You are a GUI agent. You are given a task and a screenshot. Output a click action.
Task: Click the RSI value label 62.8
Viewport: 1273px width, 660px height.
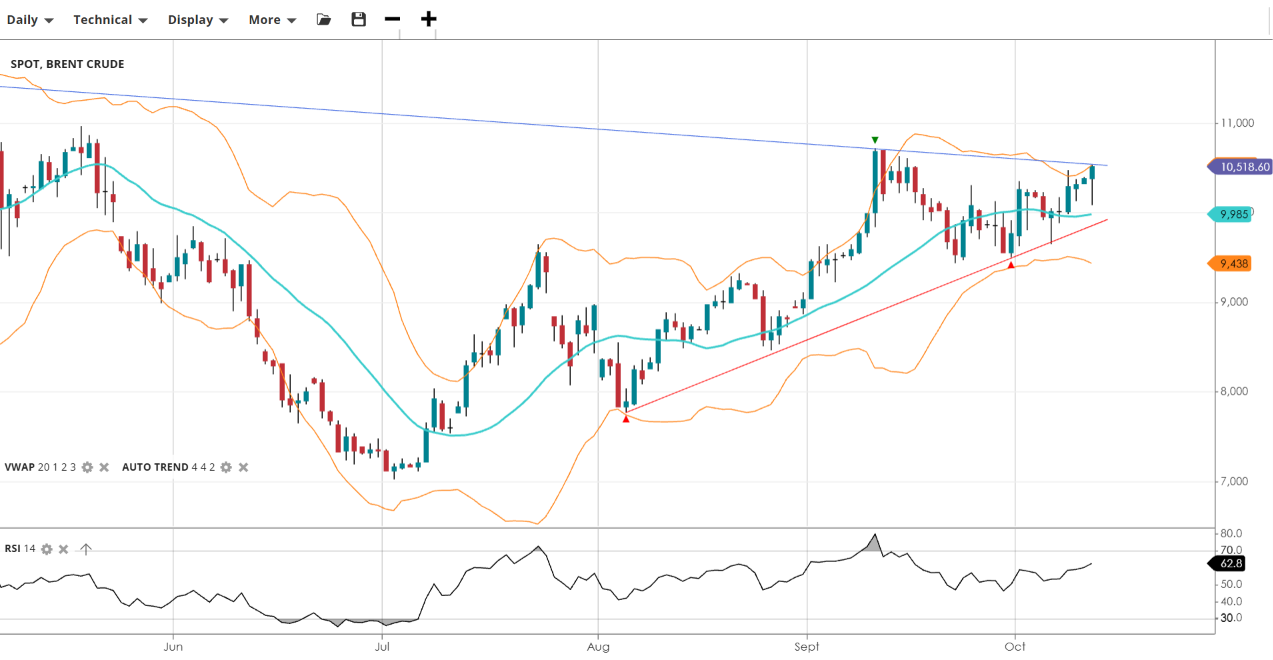point(1229,564)
